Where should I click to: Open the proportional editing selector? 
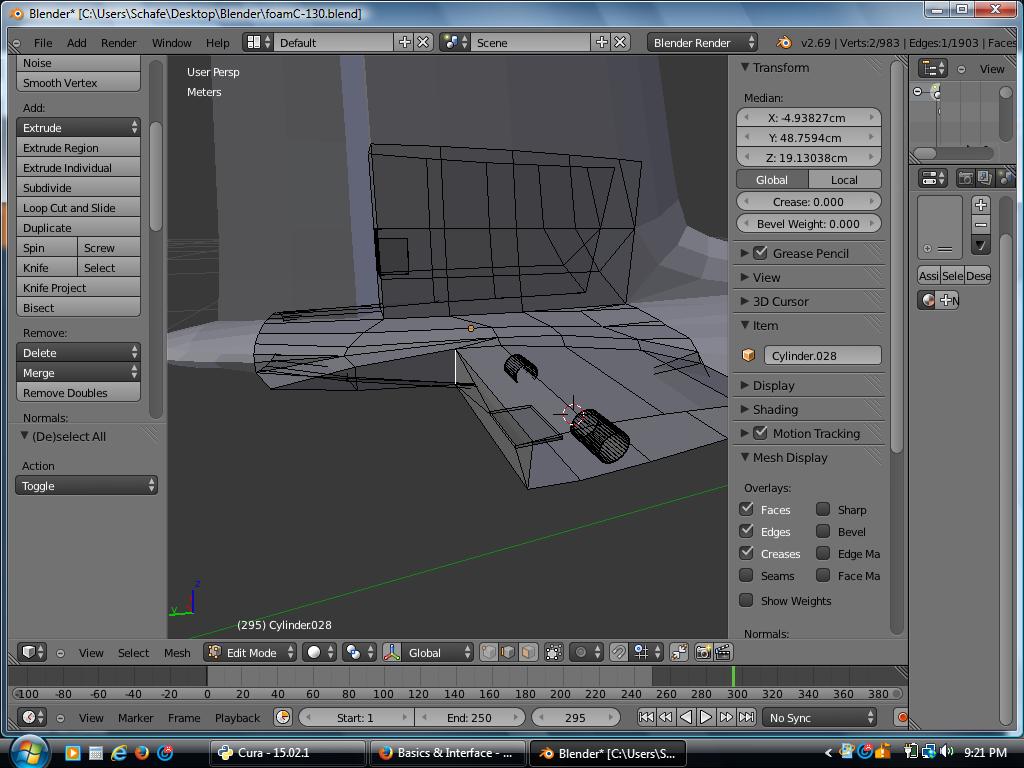click(585, 652)
